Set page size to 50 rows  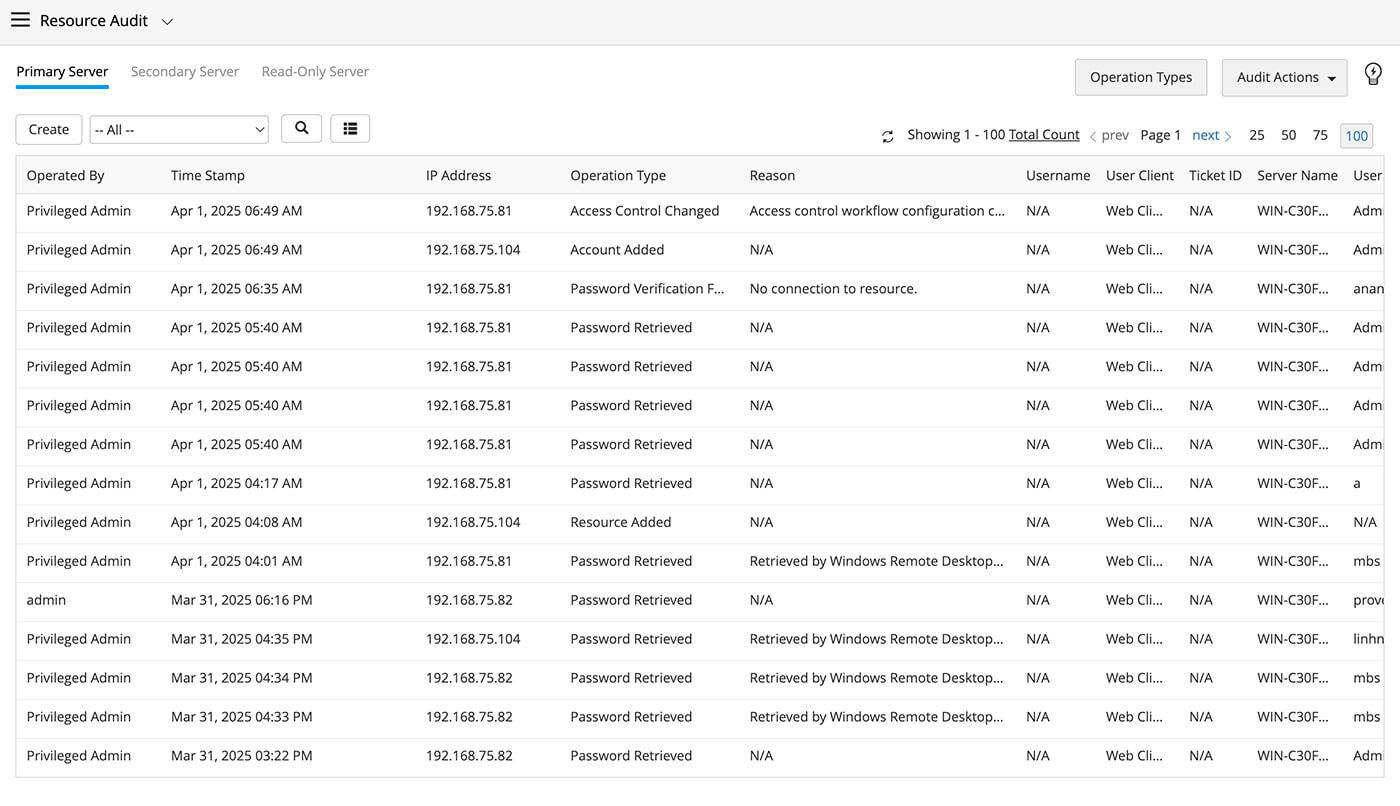click(x=1289, y=135)
